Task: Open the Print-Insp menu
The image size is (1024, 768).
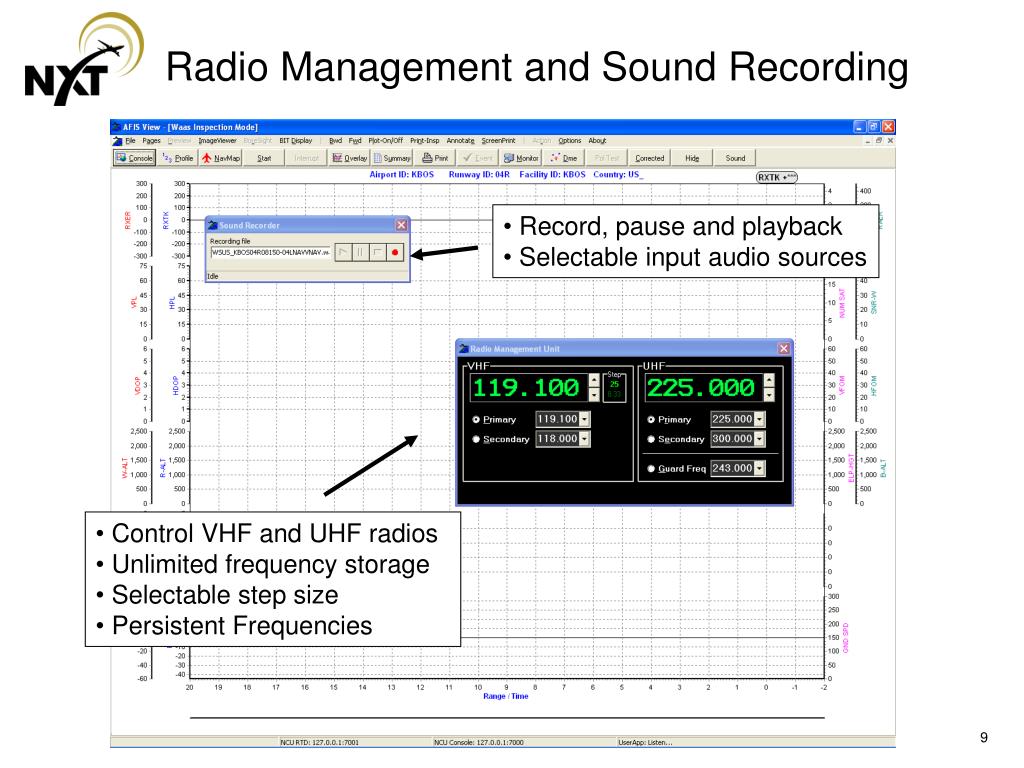Action: [x=424, y=140]
